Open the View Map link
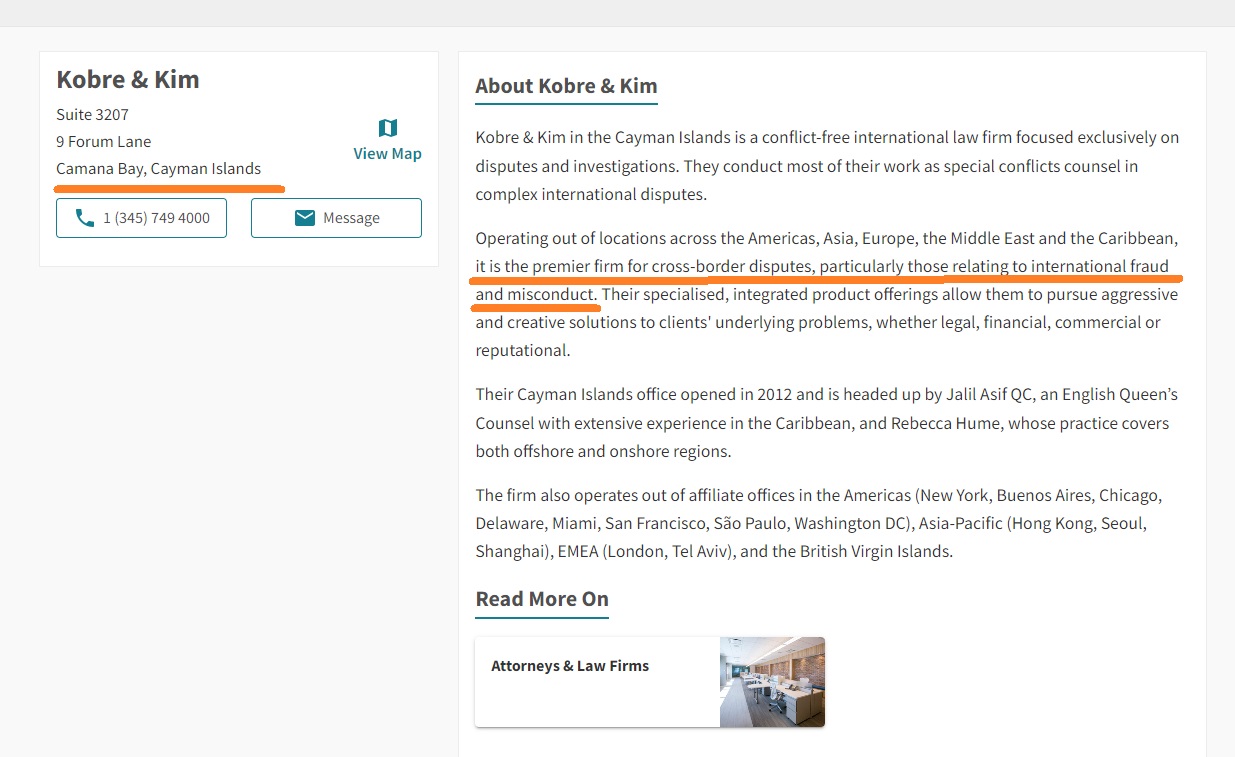This screenshot has height=757, width=1235. [x=387, y=154]
